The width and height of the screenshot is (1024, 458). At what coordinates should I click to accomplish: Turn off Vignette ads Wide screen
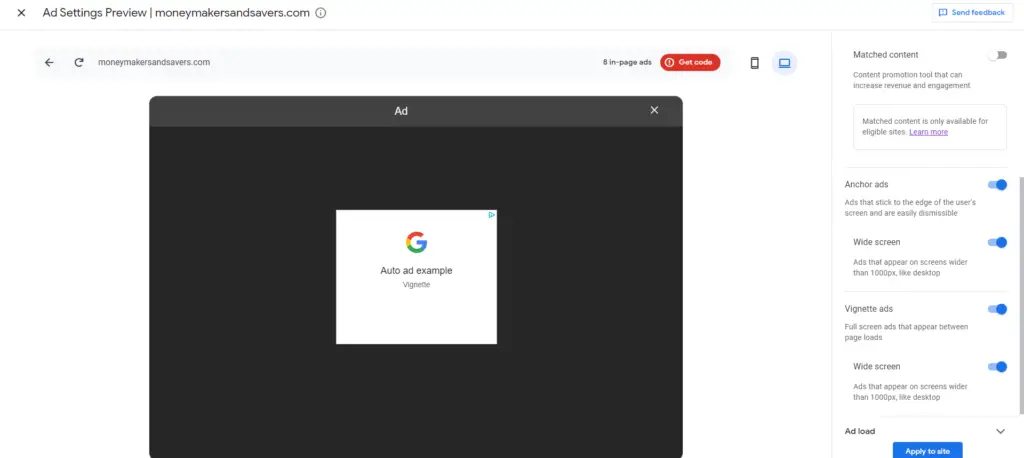(997, 367)
